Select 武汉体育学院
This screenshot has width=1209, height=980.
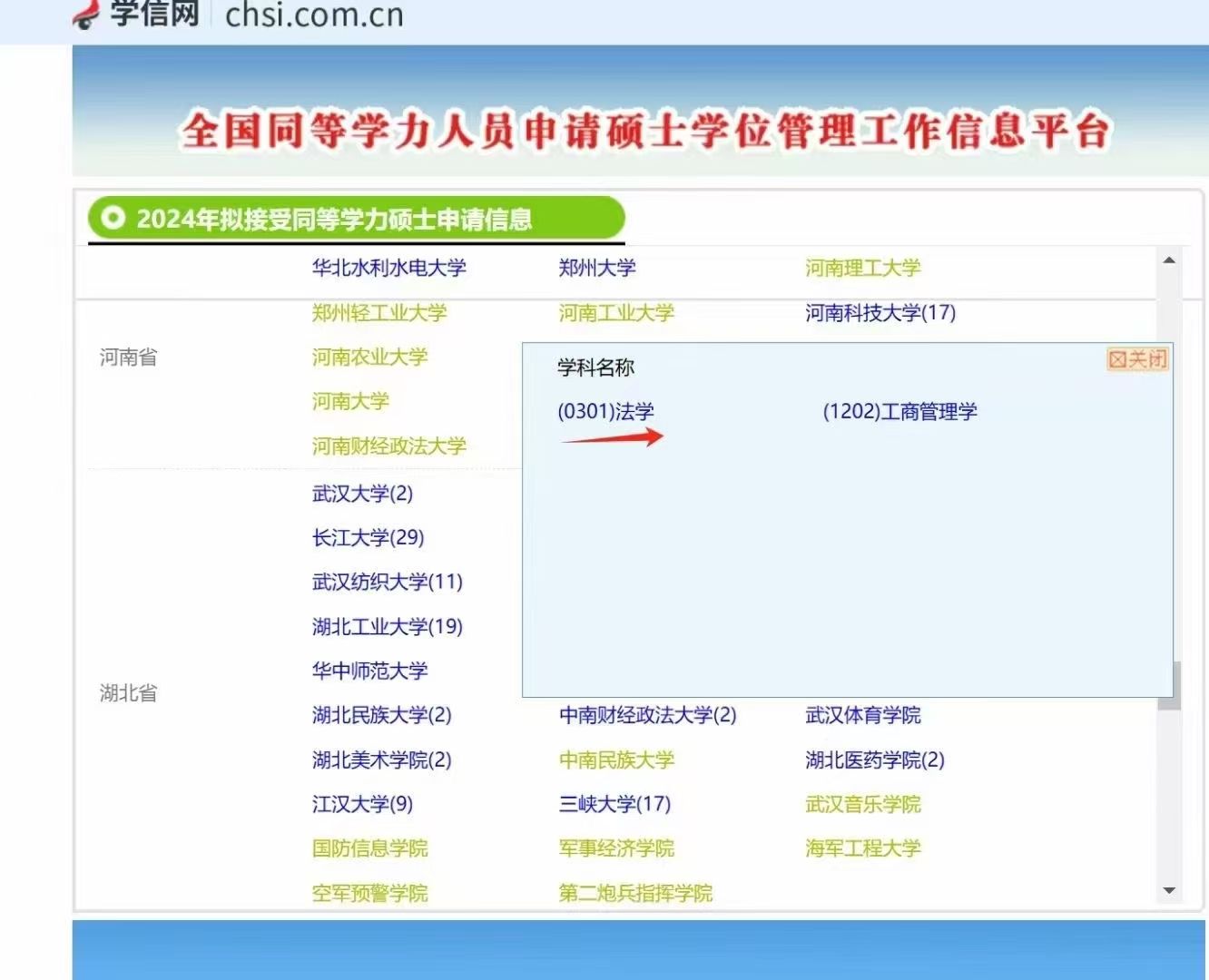862,715
